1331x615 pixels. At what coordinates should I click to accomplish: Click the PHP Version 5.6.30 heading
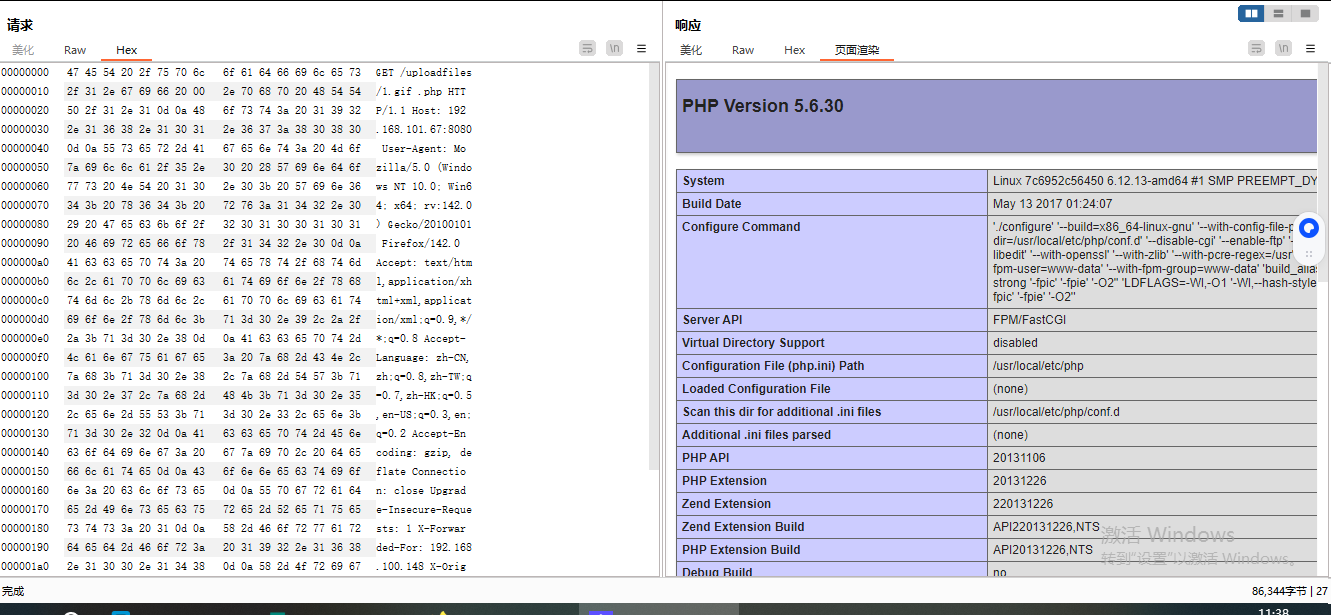(x=762, y=106)
